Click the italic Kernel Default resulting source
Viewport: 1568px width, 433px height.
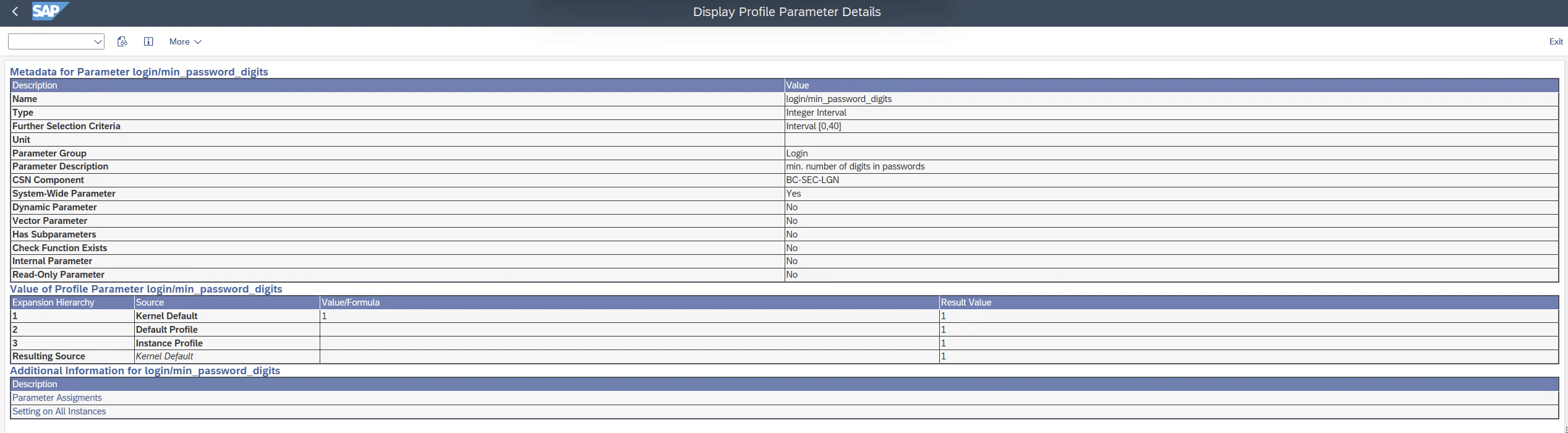(x=164, y=356)
